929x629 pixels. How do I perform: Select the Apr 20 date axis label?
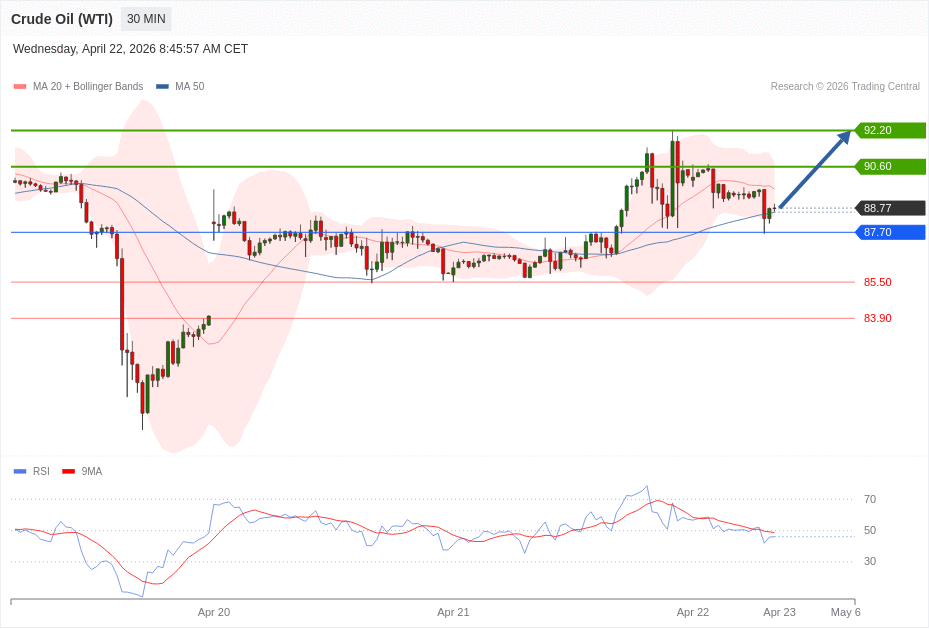coord(214,612)
